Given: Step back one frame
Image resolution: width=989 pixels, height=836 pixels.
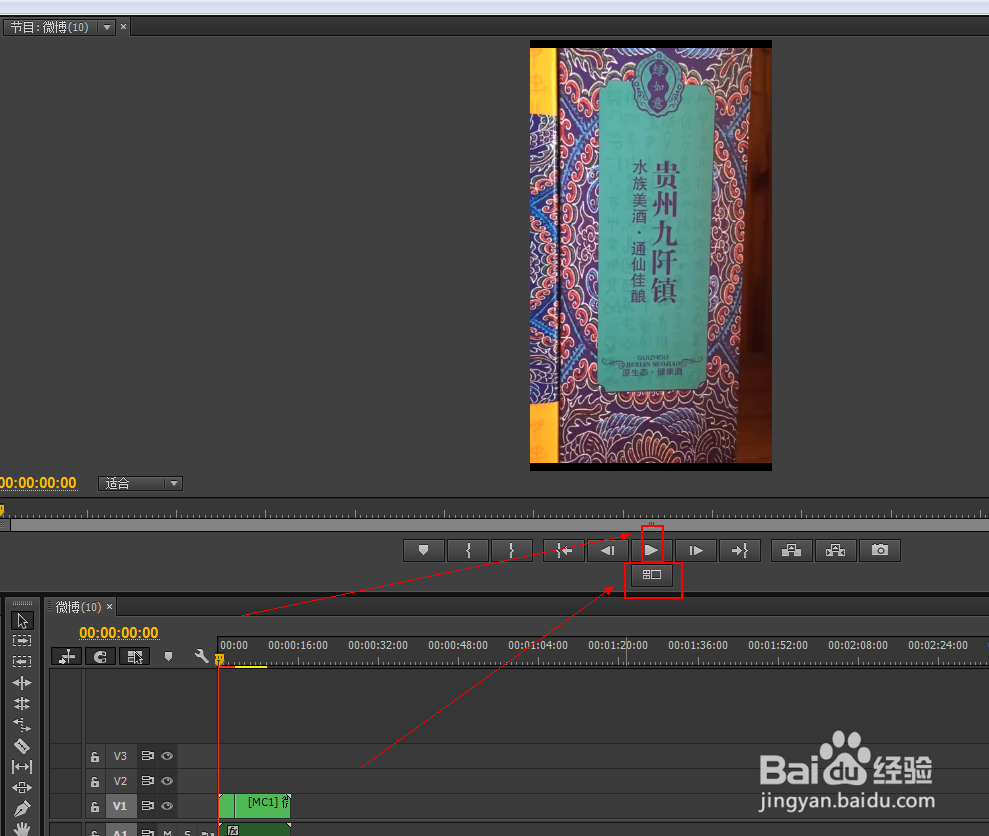Looking at the screenshot, I should 607,551.
